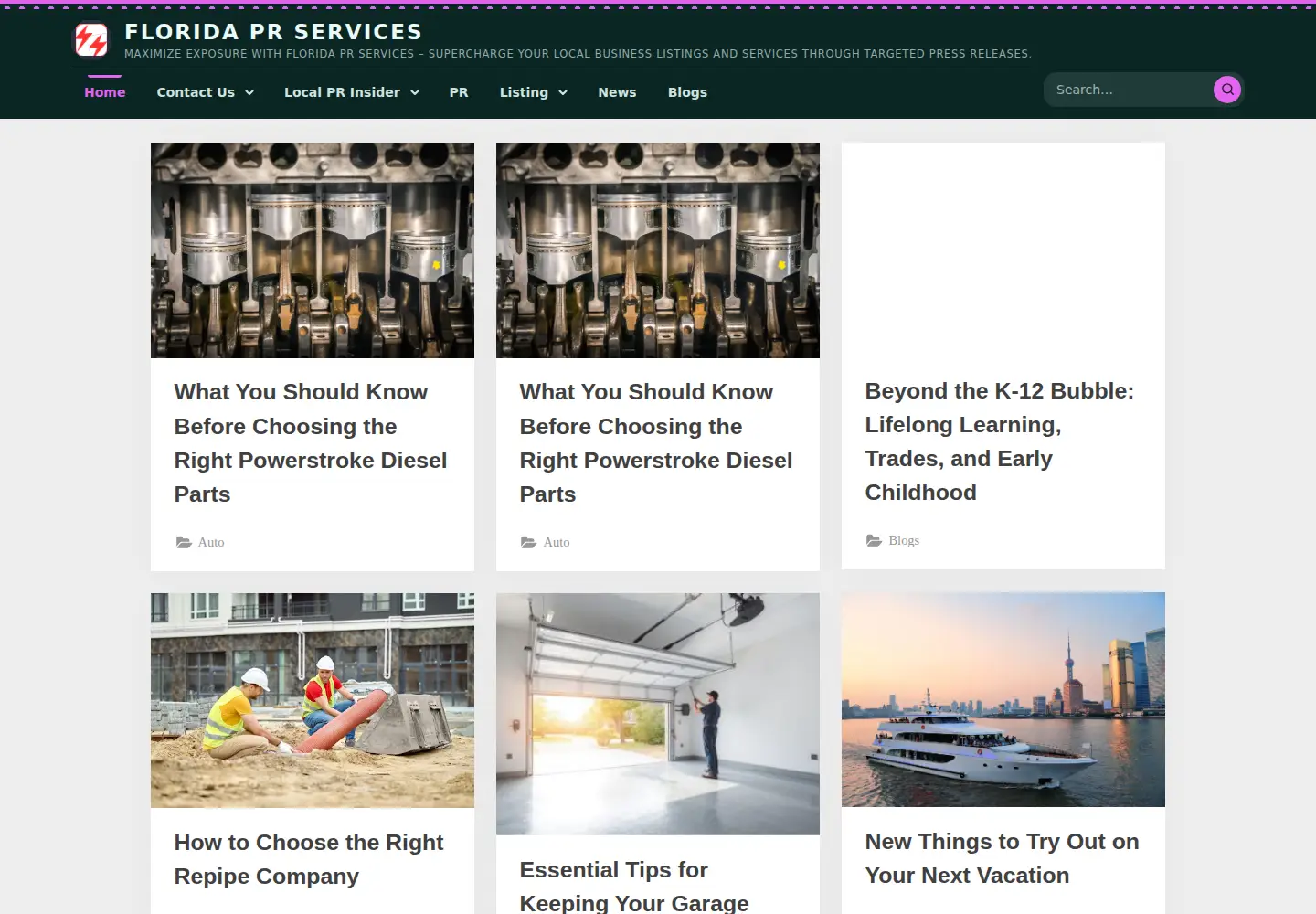
Task: Click the Blogs category link under K-12 article
Action: coord(904,540)
